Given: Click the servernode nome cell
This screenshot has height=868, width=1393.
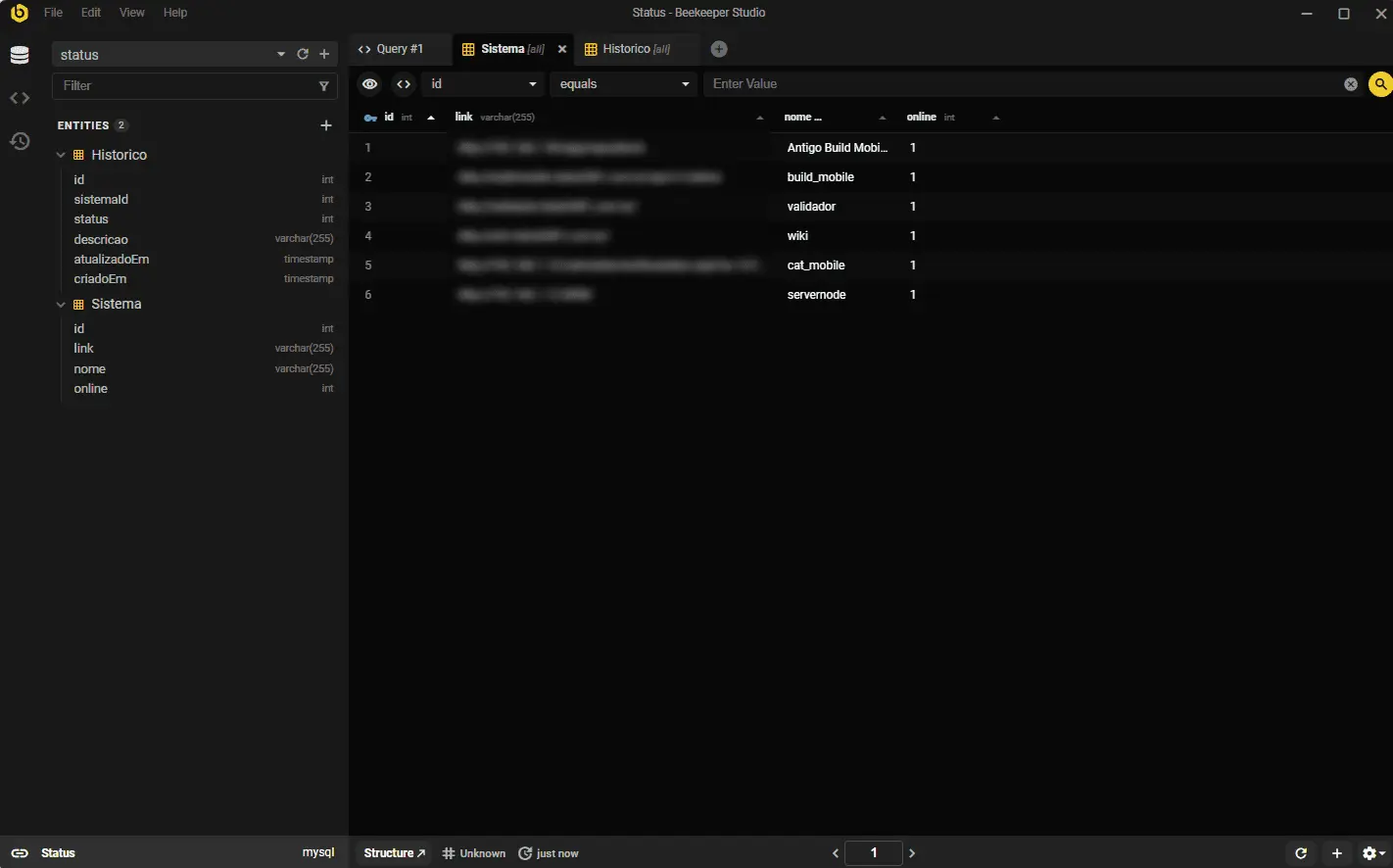Looking at the screenshot, I should tap(837, 295).
